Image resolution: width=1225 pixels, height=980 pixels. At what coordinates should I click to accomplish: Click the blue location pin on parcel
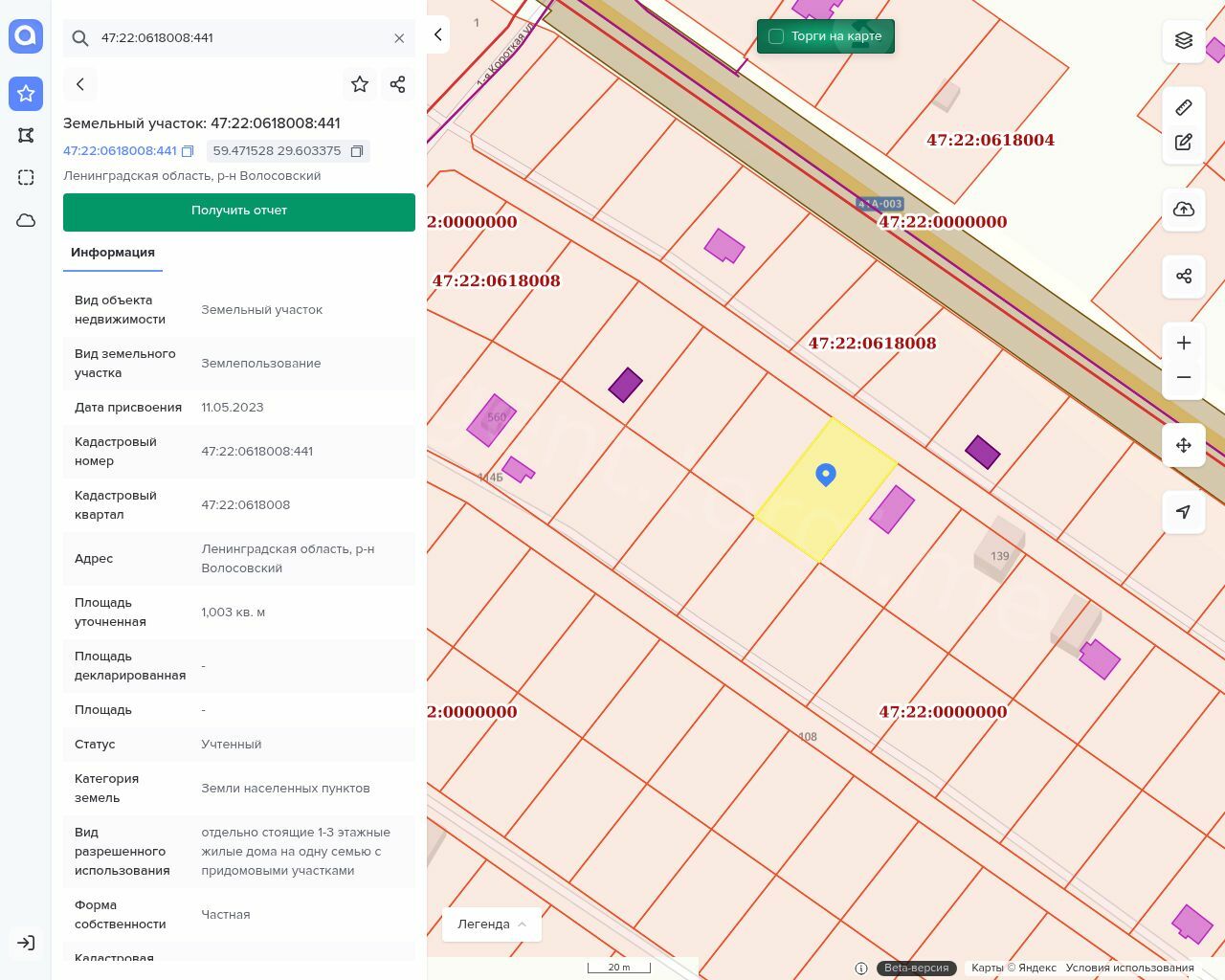coord(826,474)
